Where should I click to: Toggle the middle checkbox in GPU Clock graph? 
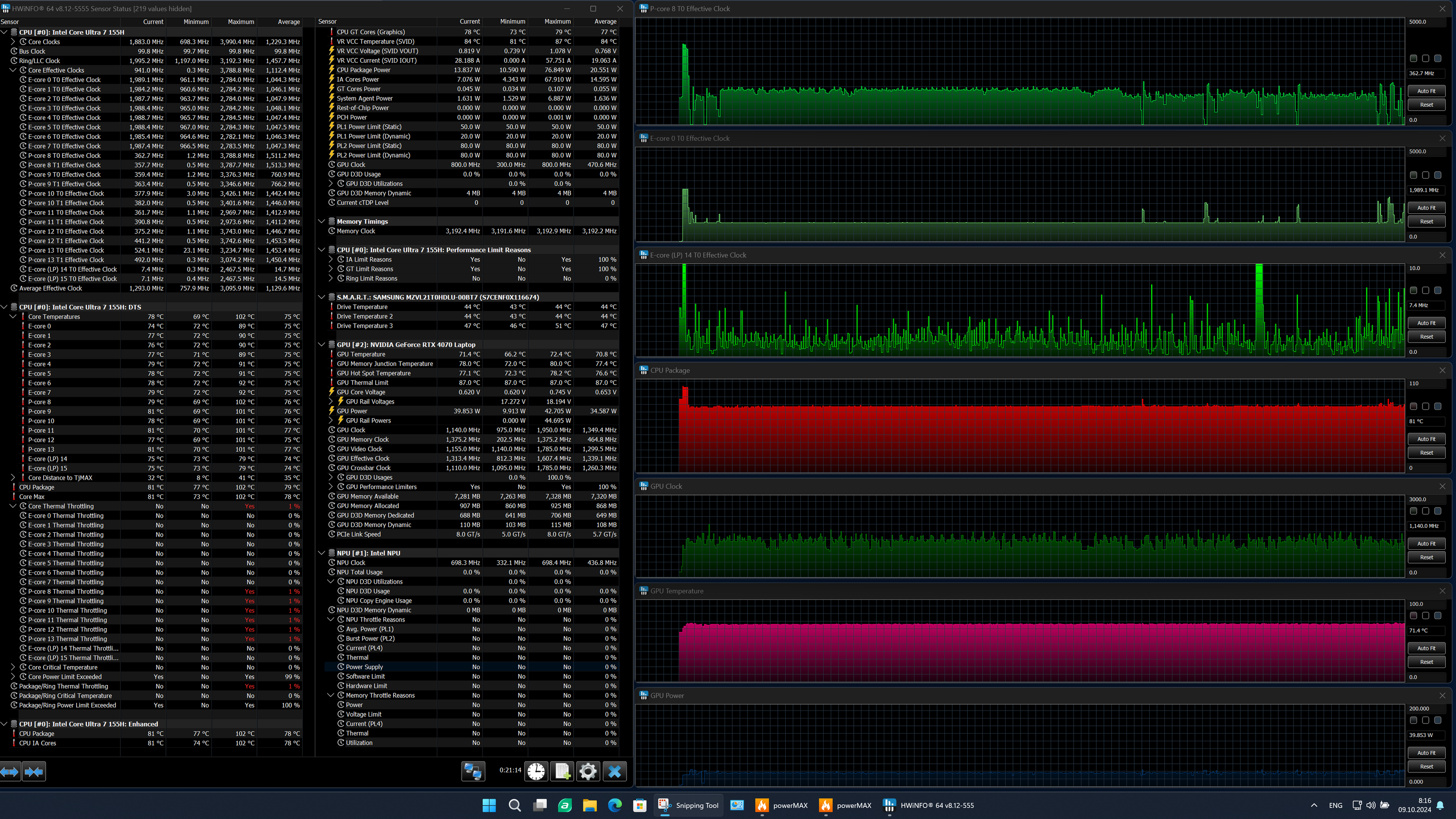1425,511
